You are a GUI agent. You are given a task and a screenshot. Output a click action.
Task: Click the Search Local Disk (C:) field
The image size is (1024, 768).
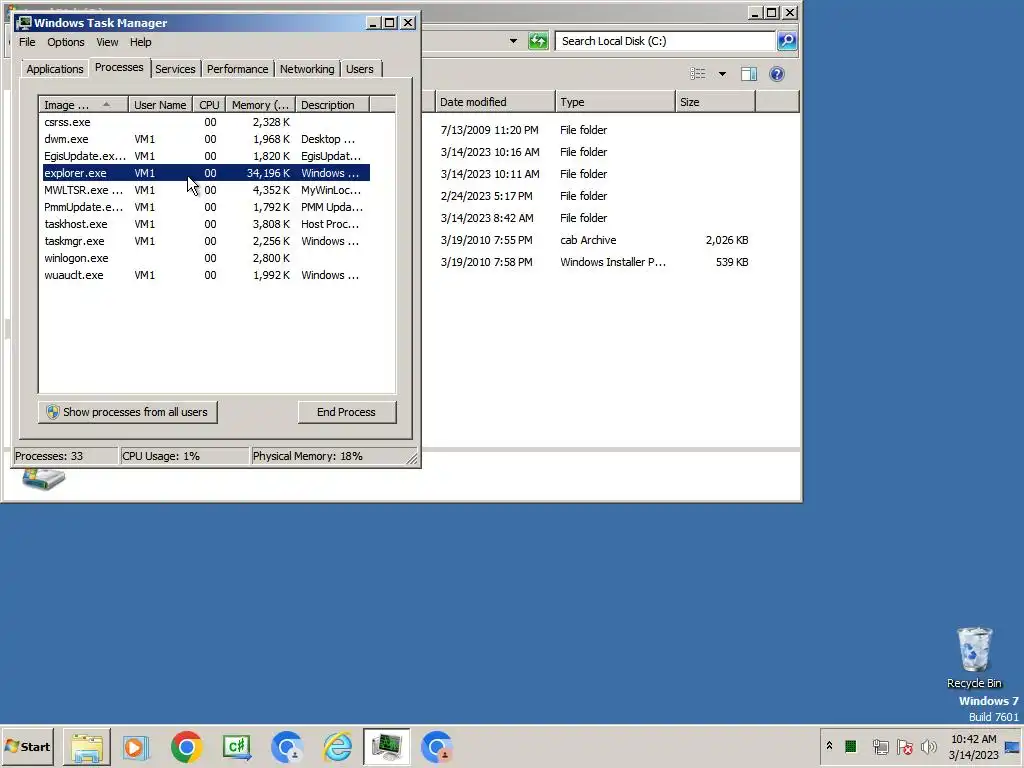pos(665,41)
